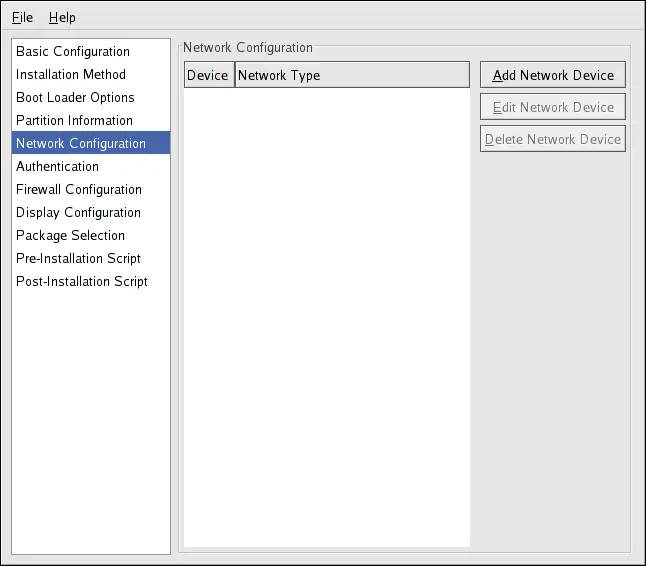Show Firewall Configuration settings

click(79, 189)
